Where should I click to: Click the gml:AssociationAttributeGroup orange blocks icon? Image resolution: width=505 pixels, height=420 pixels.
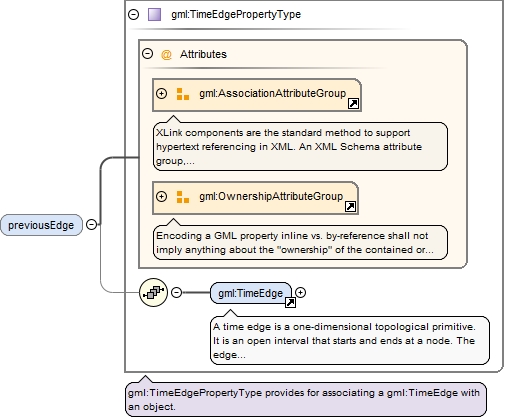point(183,94)
